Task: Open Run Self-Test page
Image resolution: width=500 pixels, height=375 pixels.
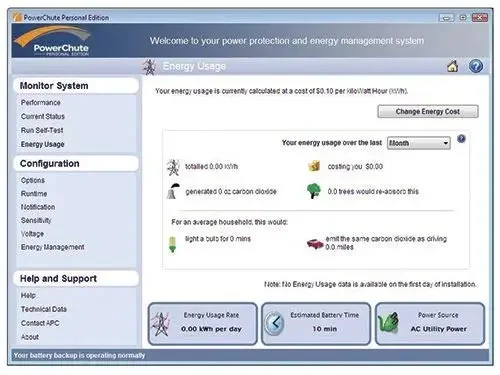Action: point(42,130)
